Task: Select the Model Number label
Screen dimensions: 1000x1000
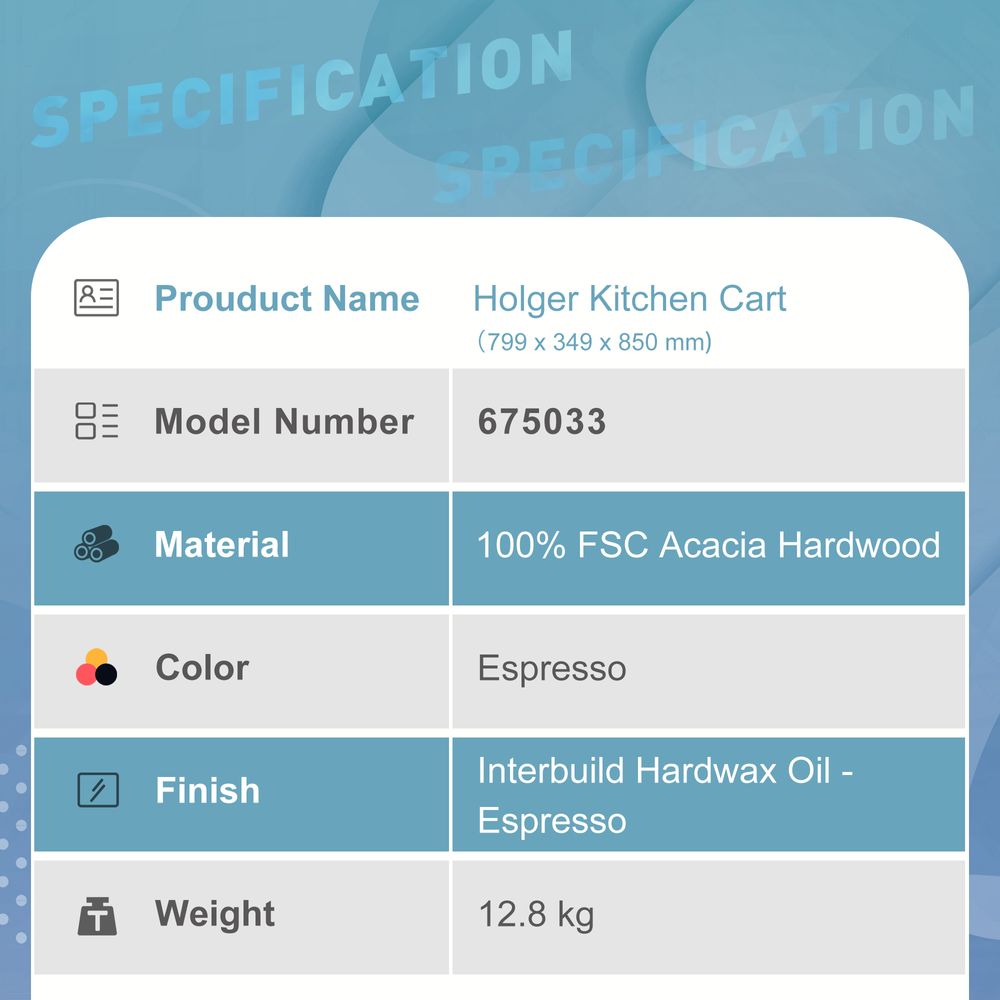Action: (x=284, y=421)
